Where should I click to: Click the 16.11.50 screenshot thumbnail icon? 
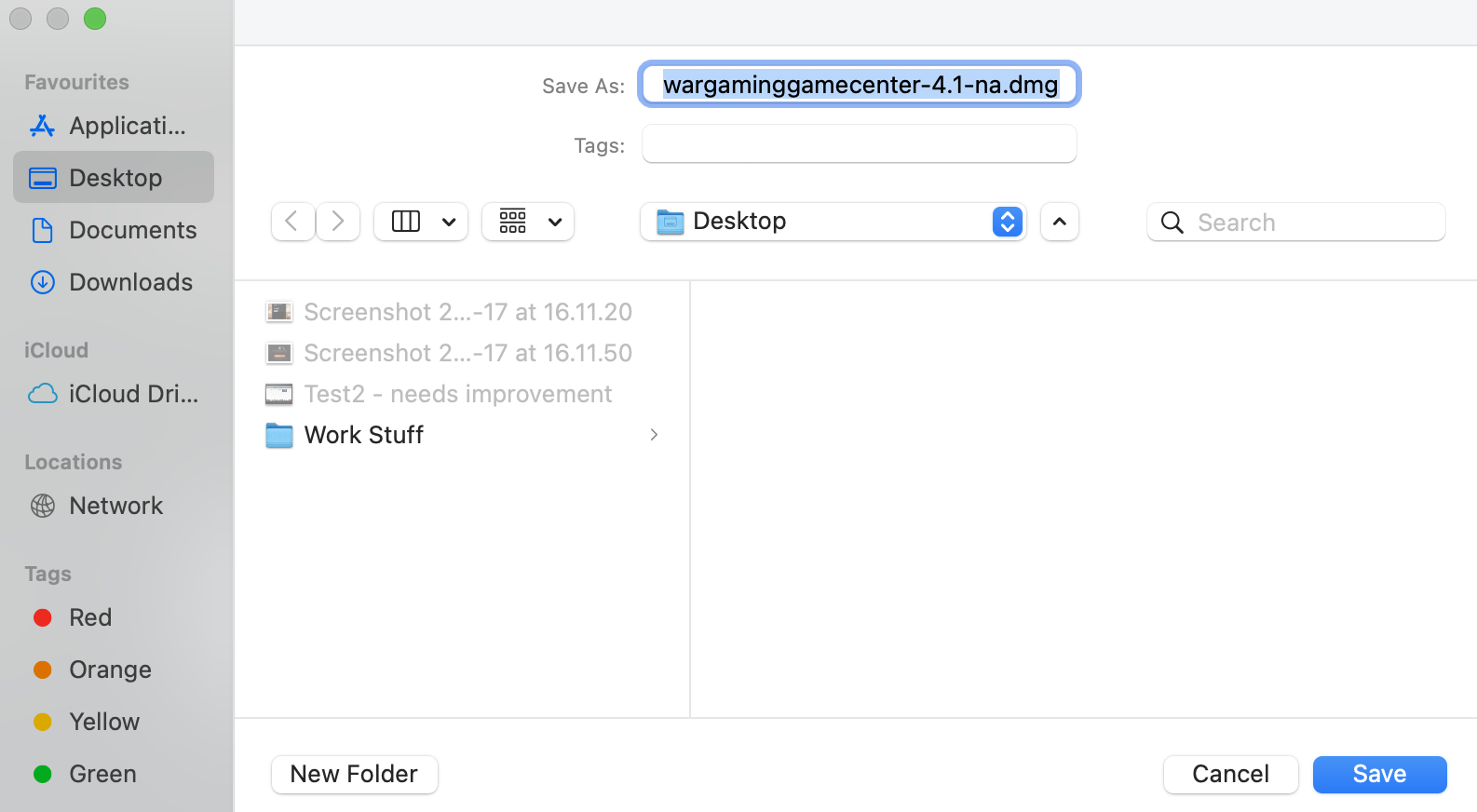(279, 353)
